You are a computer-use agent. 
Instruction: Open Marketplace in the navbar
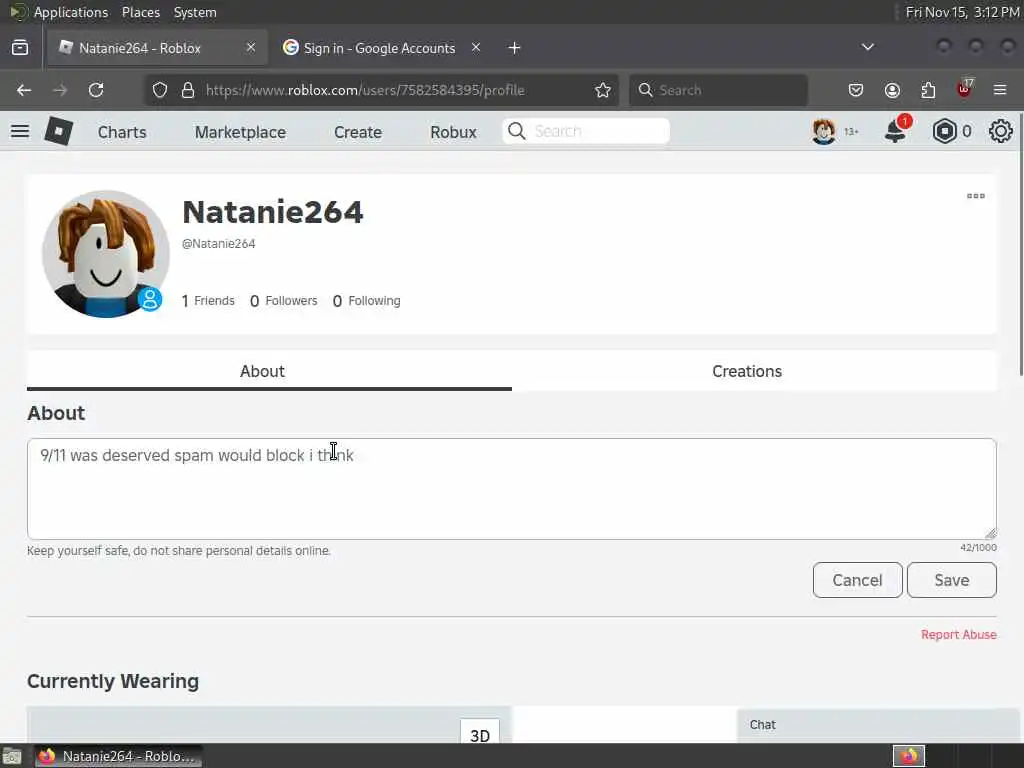(x=240, y=132)
